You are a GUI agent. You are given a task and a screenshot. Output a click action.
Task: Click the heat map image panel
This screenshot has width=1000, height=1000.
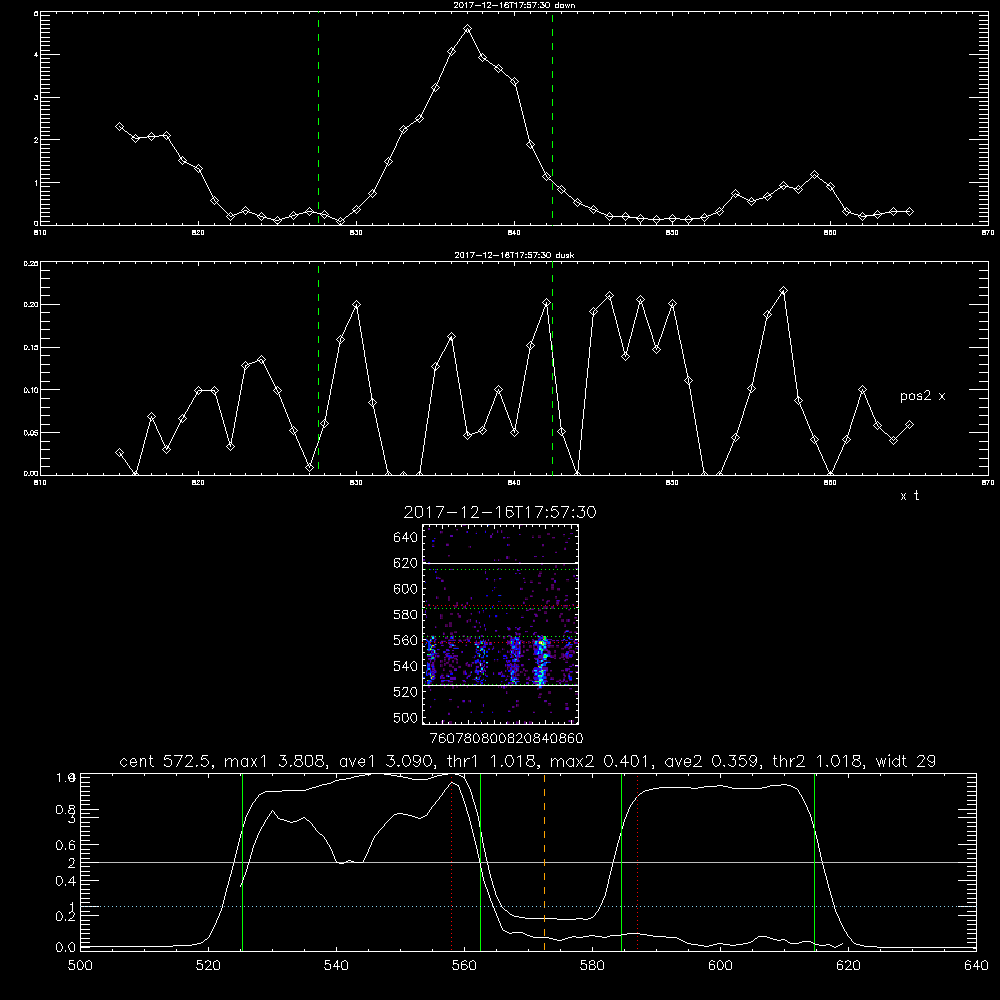click(x=500, y=624)
